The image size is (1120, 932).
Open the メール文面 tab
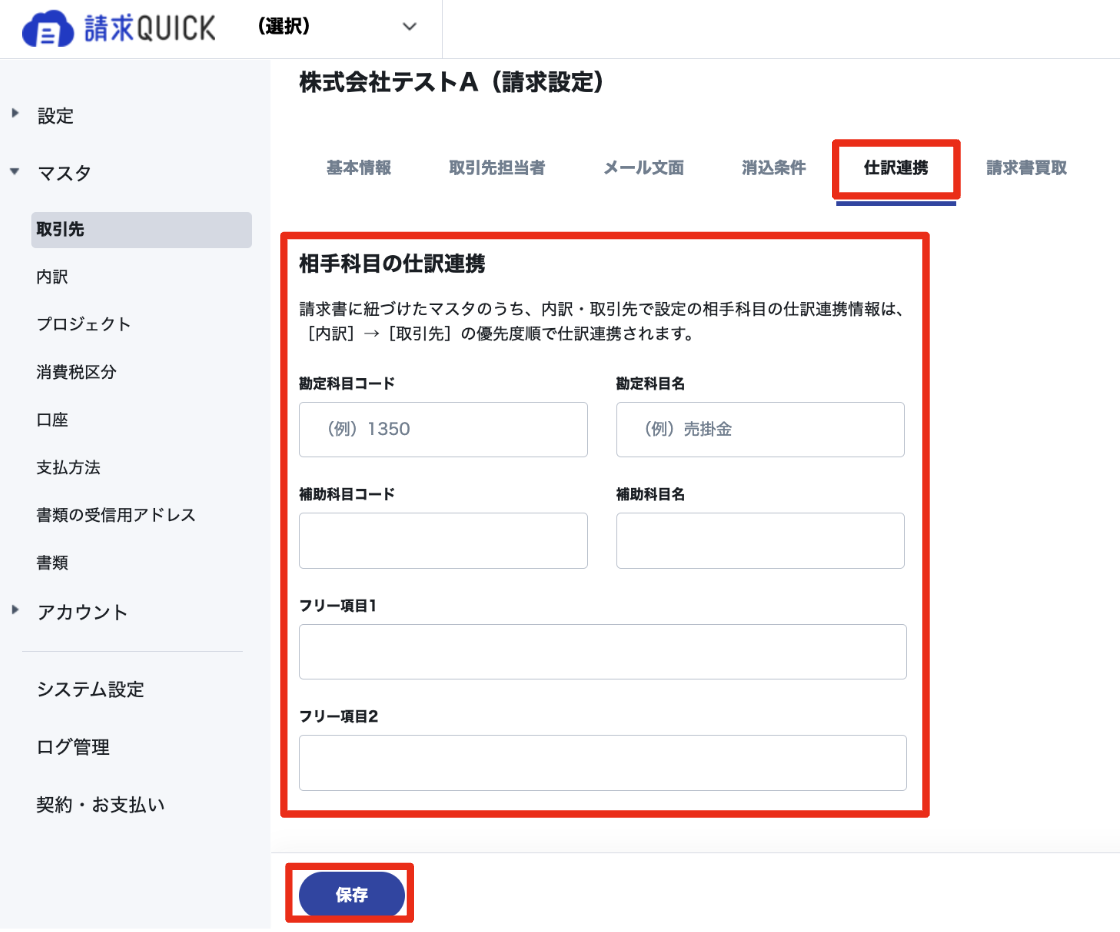coord(644,168)
